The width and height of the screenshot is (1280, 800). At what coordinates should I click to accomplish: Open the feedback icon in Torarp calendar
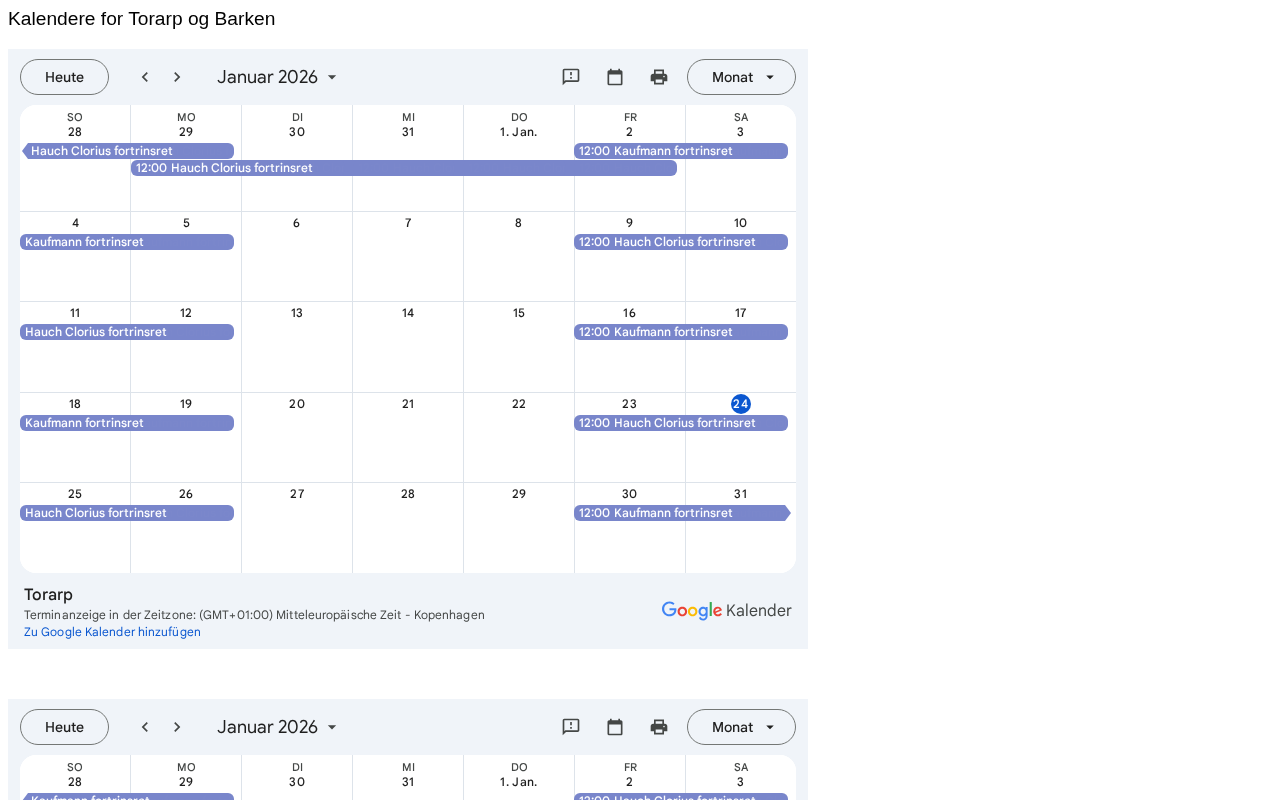point(571,77)
